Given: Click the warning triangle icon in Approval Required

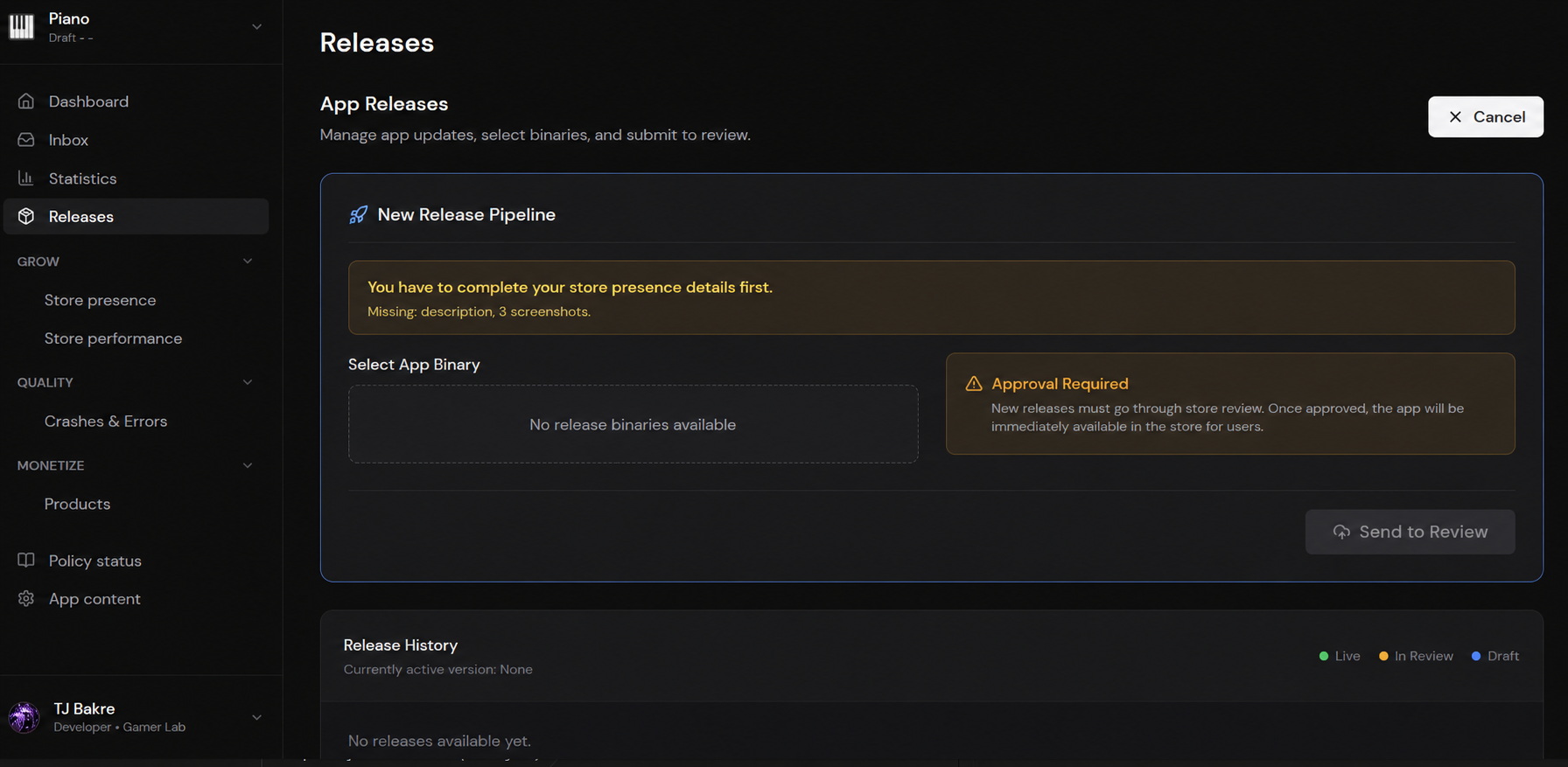Looking at the screenshot, I should (974, 384).
